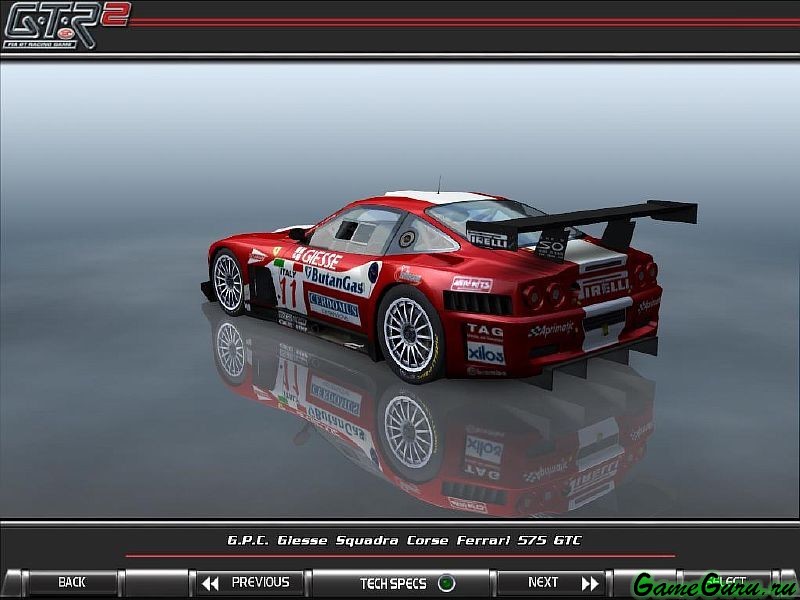Open the TECH SPECS panel
Viewport: 800px width, 600px height.
click(x=401, y=583)
